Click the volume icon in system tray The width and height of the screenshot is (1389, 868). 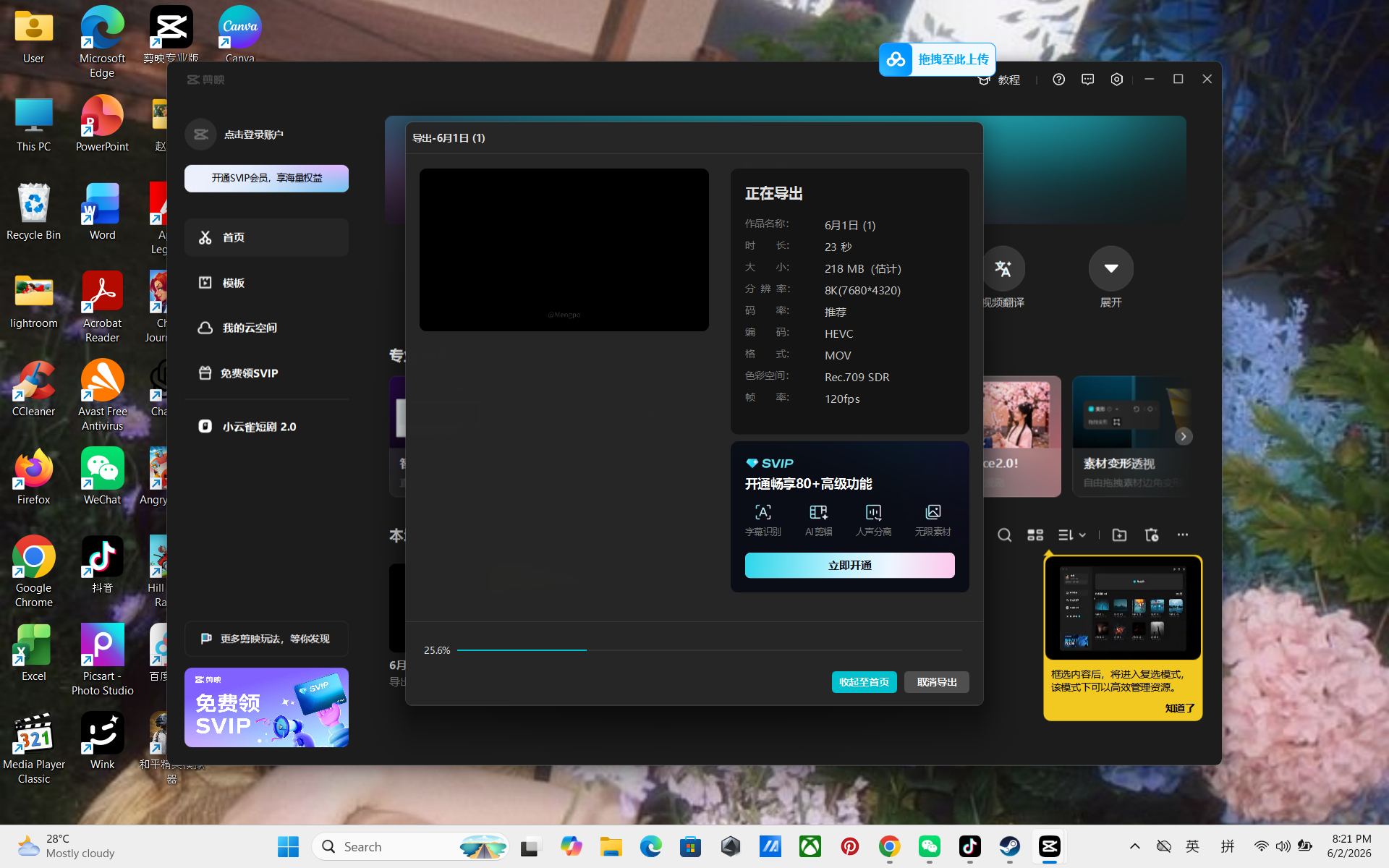[x=1283, y=846]
